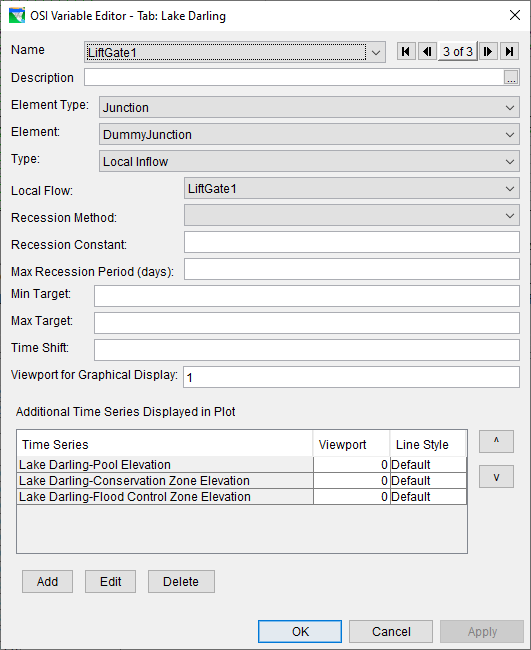Open the Description ellipsis editor button
531x650 pixels.
(x=511, y=78)
